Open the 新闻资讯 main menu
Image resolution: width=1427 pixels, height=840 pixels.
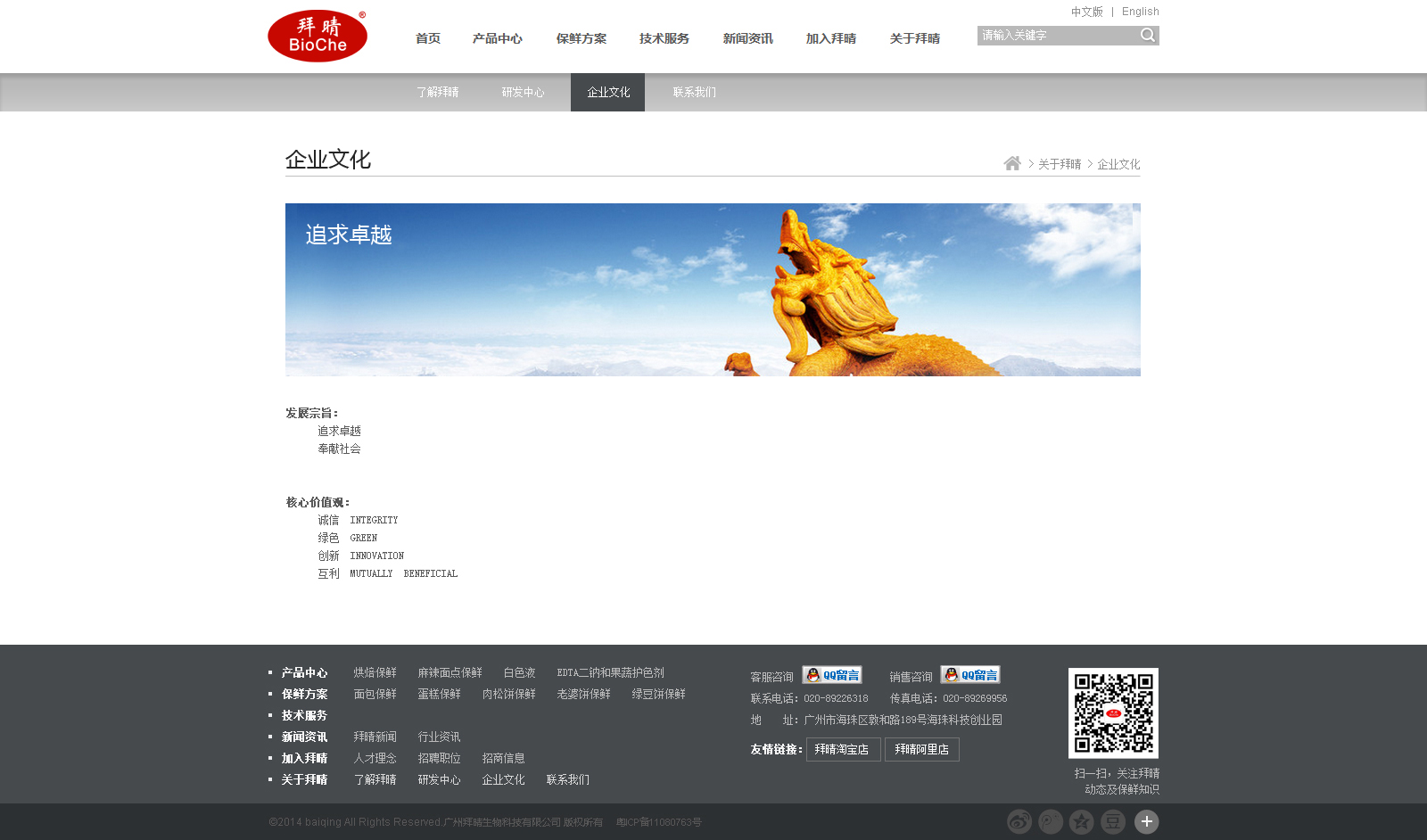point(748,38)
